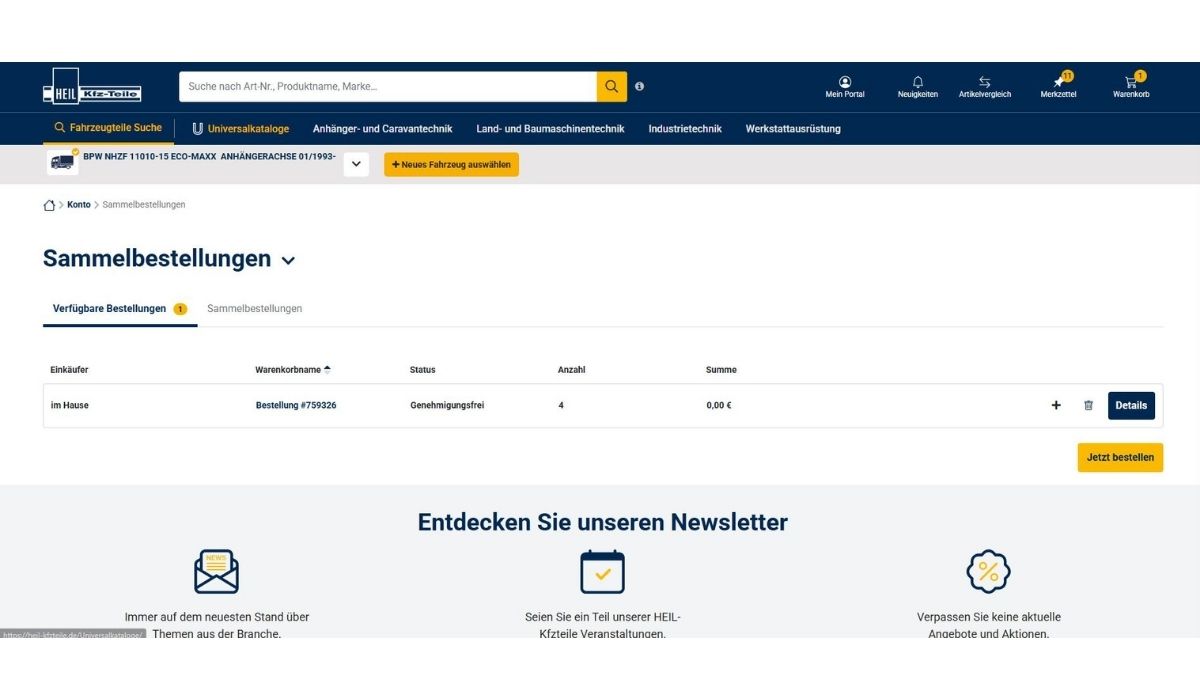This screenshot has width=1200, height=700.
Task: Switch to the Sammelbestellungen tab
Action: [254, 309]
